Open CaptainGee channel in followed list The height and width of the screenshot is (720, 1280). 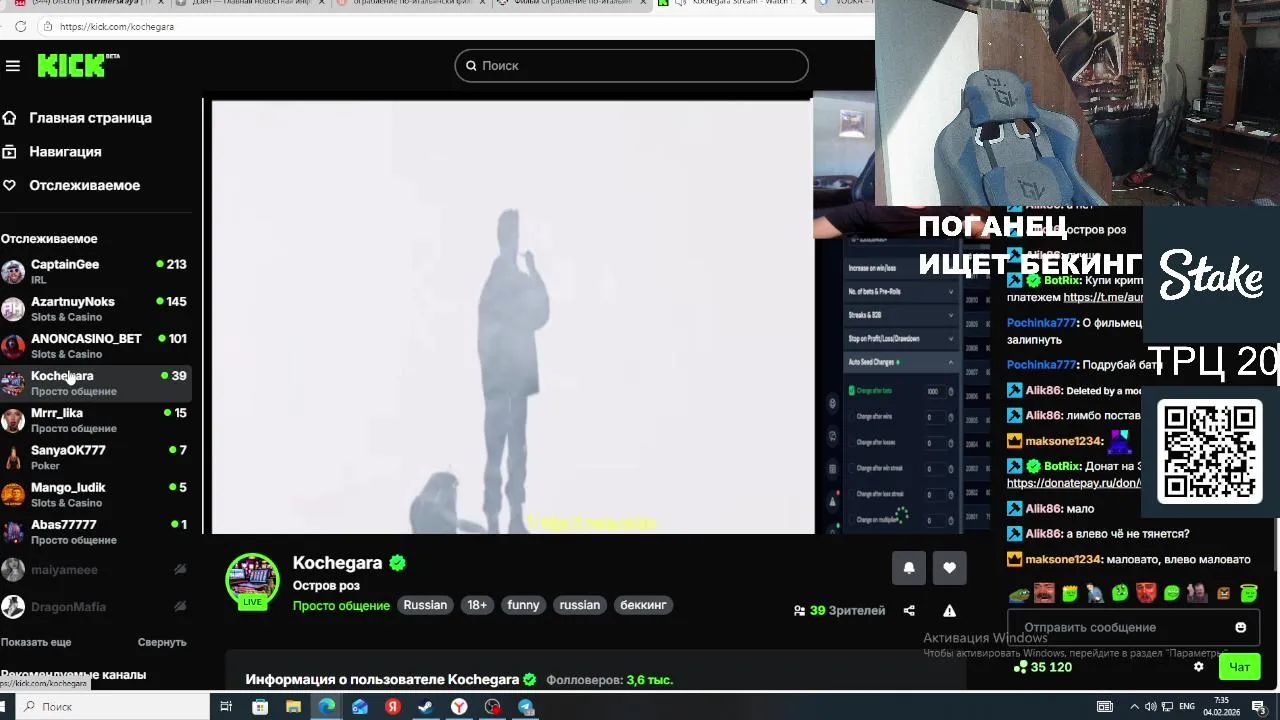95,271
